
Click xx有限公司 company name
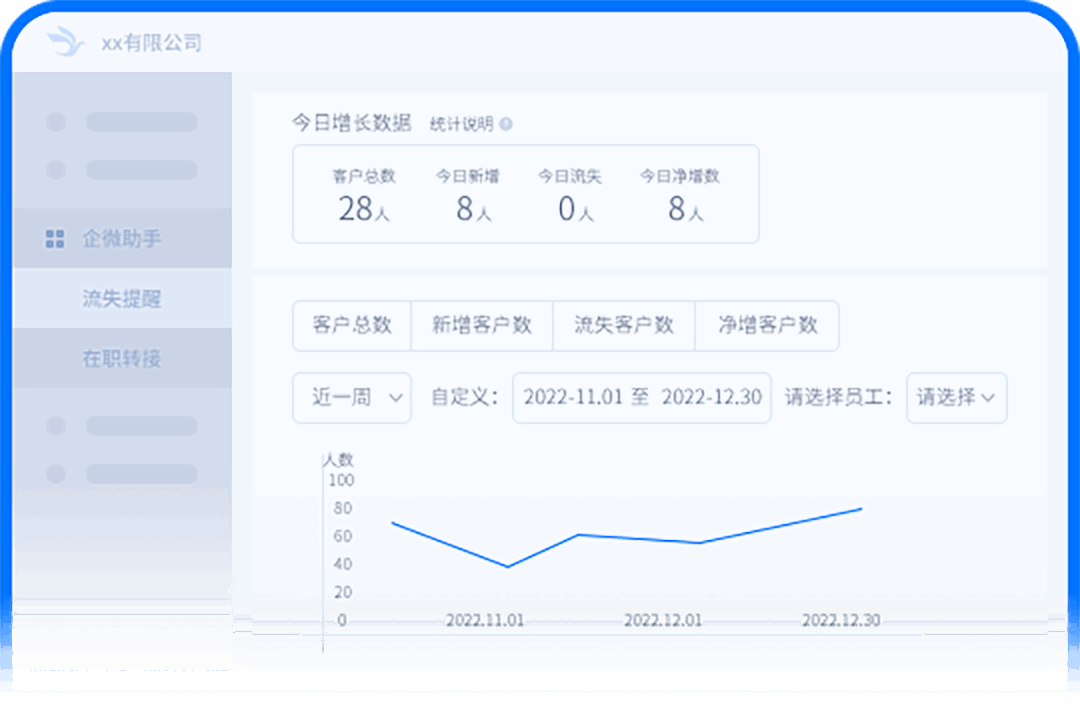(151, 43)
